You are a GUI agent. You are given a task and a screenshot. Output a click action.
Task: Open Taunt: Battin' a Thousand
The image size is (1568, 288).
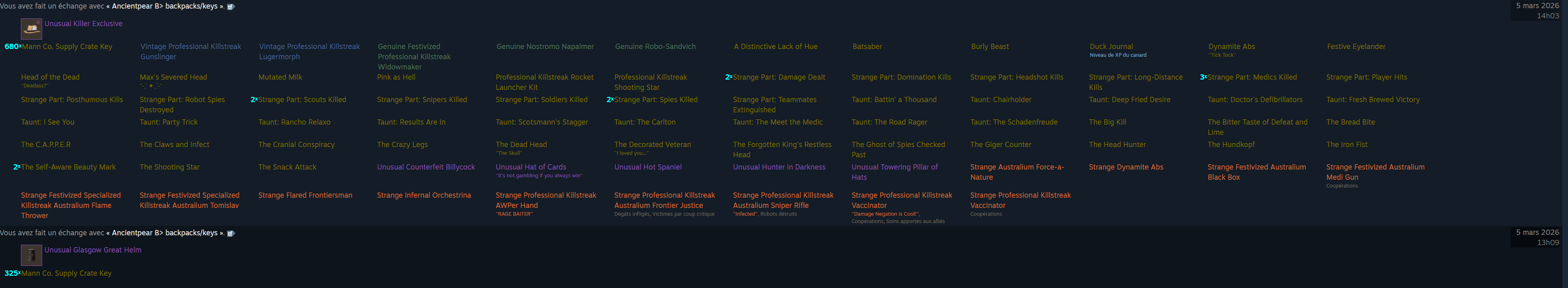click(x=894, y=100)
